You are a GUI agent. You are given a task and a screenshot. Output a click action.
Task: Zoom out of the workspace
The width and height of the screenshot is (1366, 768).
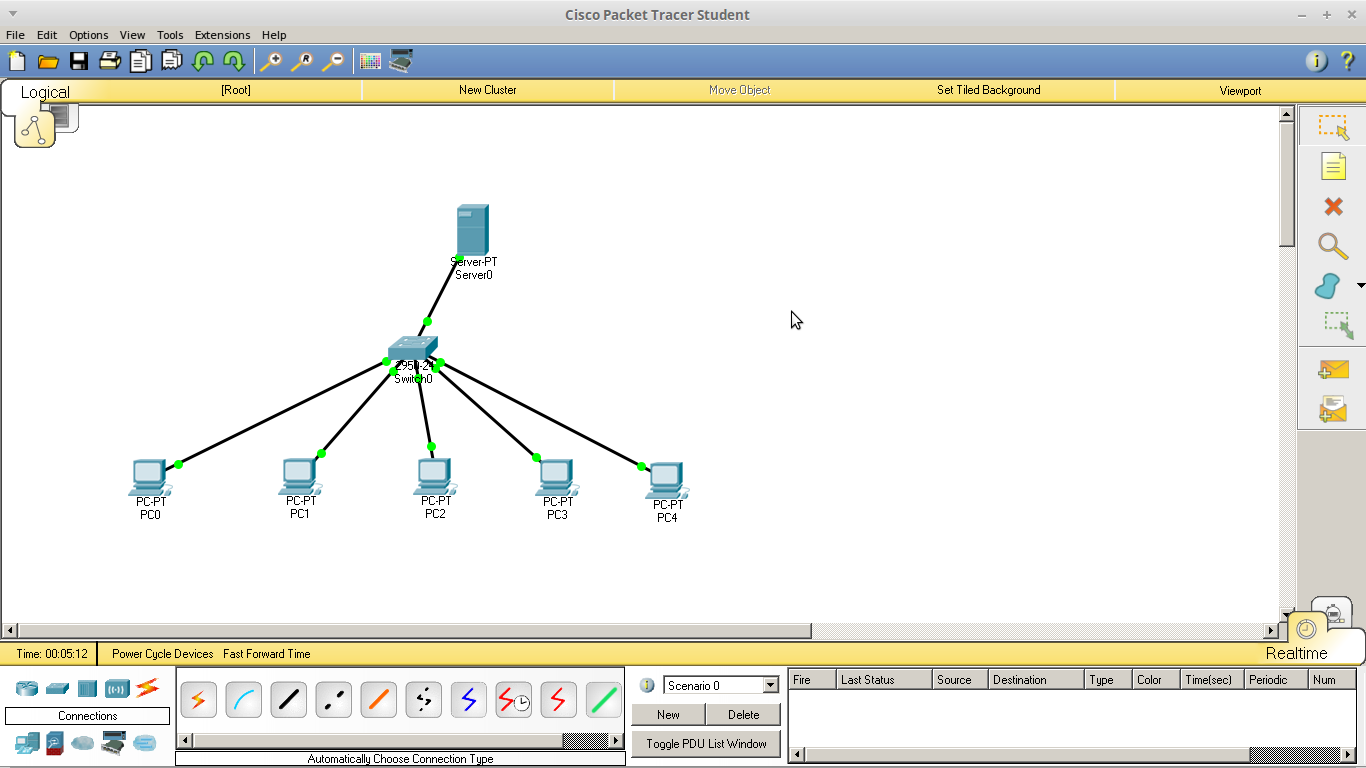pos(333,61)
